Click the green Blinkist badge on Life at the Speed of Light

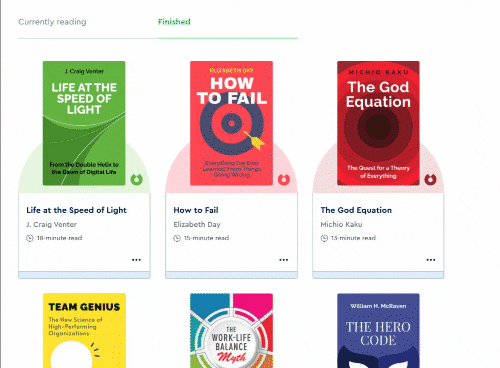click(x=136, y=179)
